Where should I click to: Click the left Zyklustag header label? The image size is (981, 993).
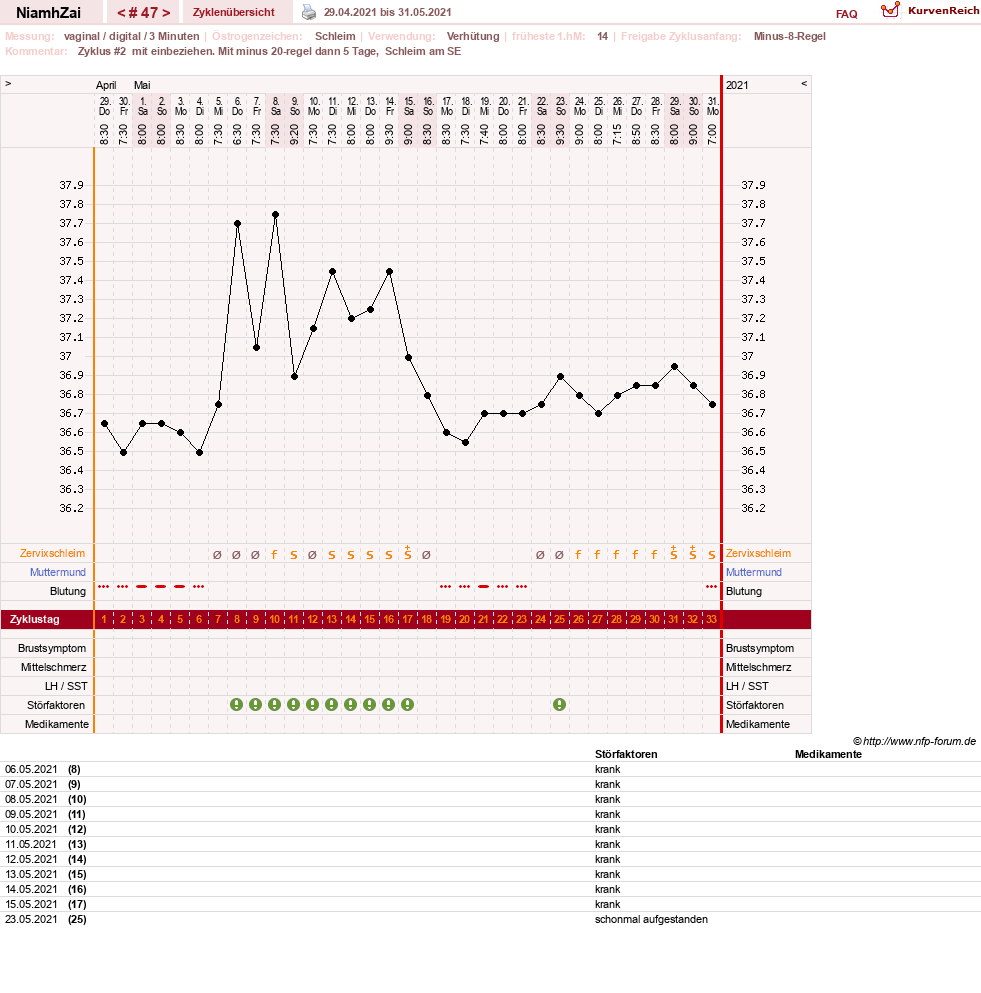click(35, 619)
